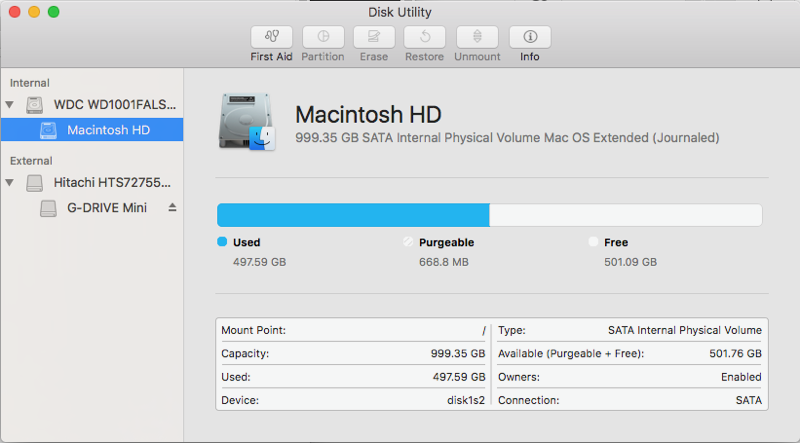Click the WDC hard disk icon
Screen dimensions: 800x443
[x=35, y=105]
